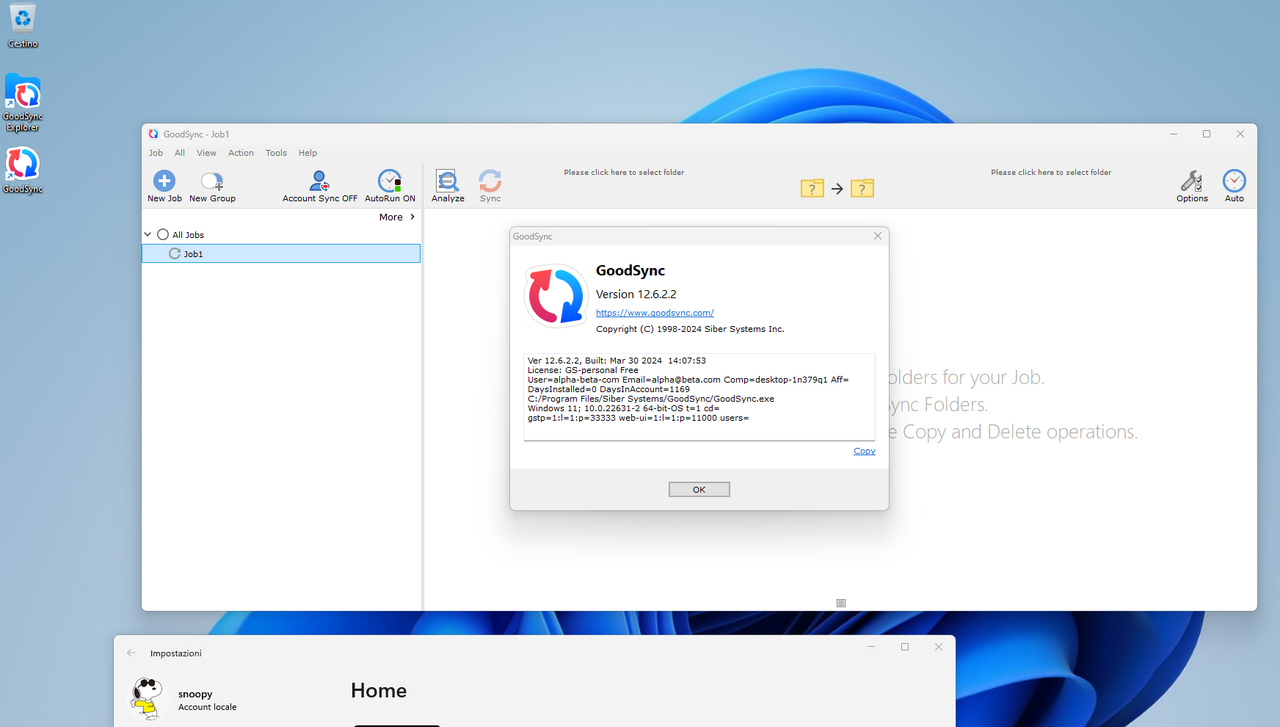The image size is (1280, 727).
Task: Toggle Account Sync OFF button
Action: pos(320,186)
